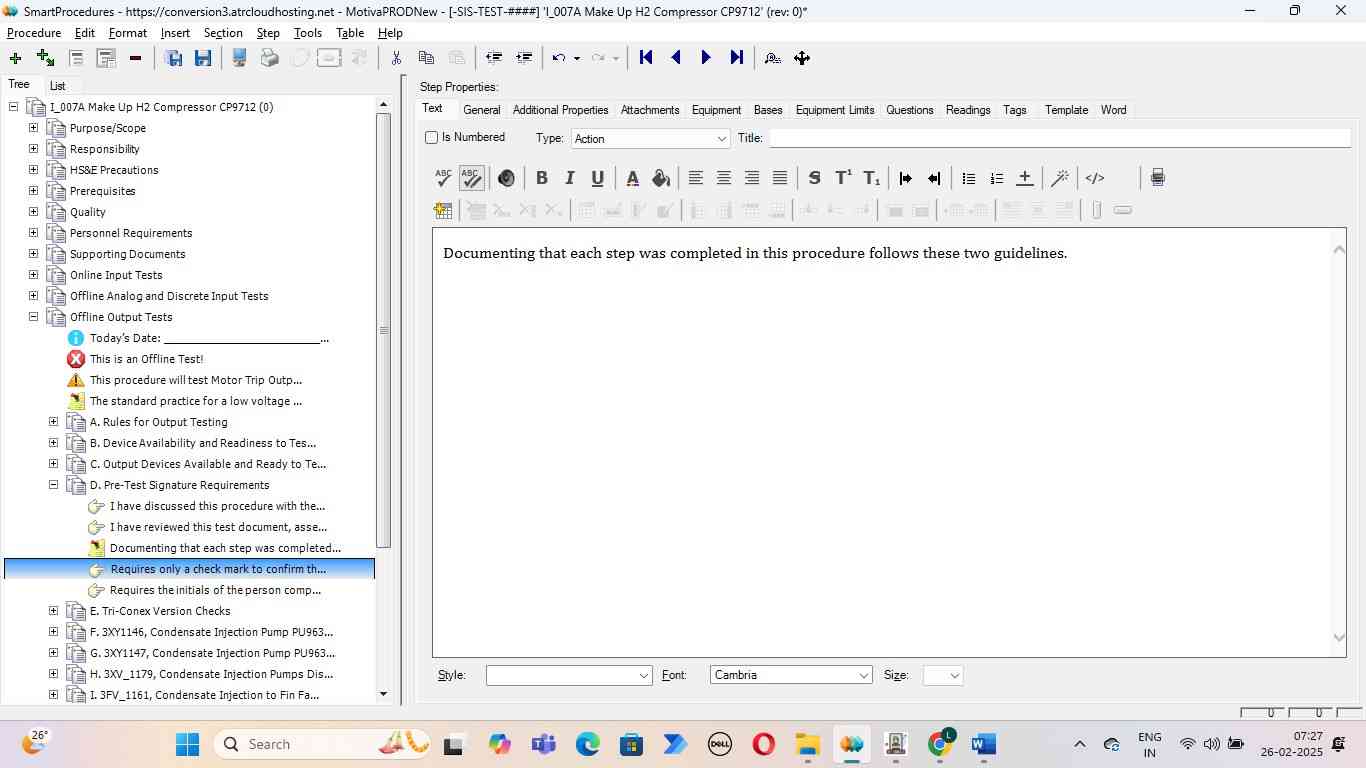Expand A. Rules for Output Testing node
Screen dimensions: 1366x768
pos(53,422)
